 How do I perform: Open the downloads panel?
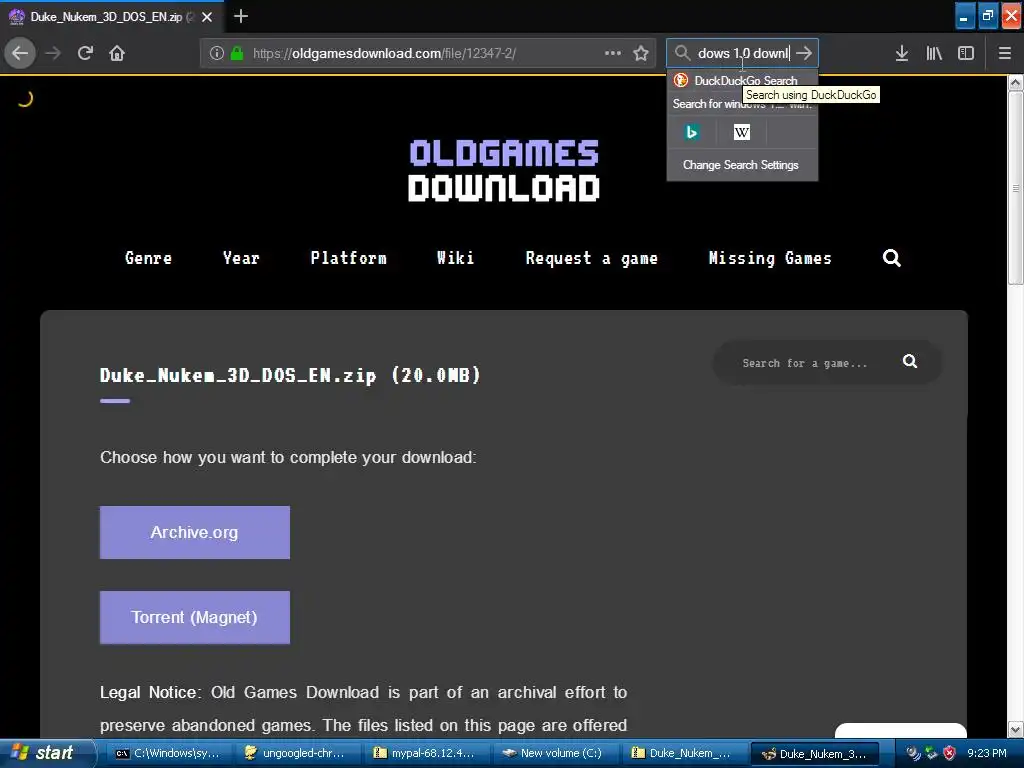tap(902, 53)
